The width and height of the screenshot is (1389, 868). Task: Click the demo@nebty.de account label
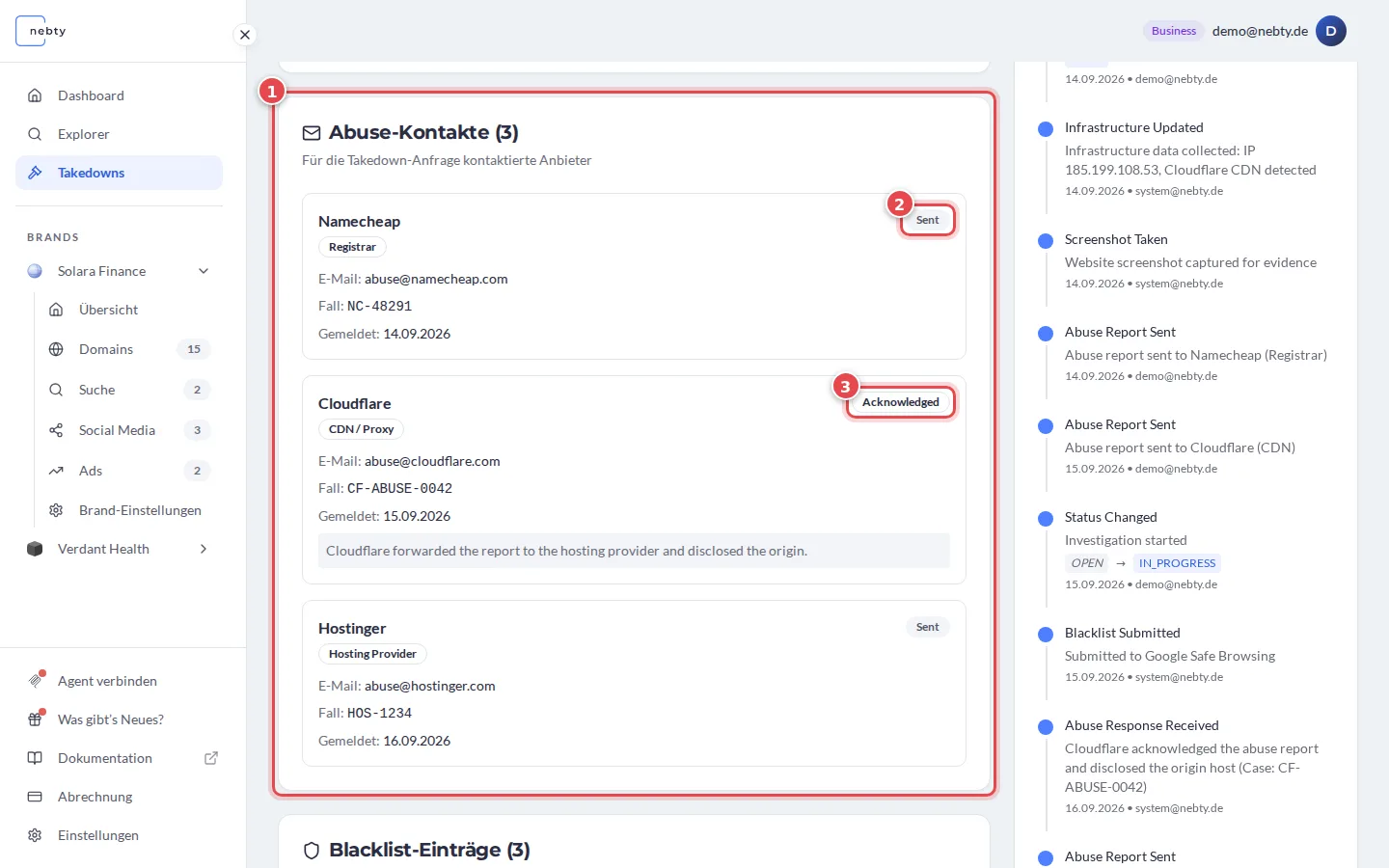click(x=1260, y=31)
